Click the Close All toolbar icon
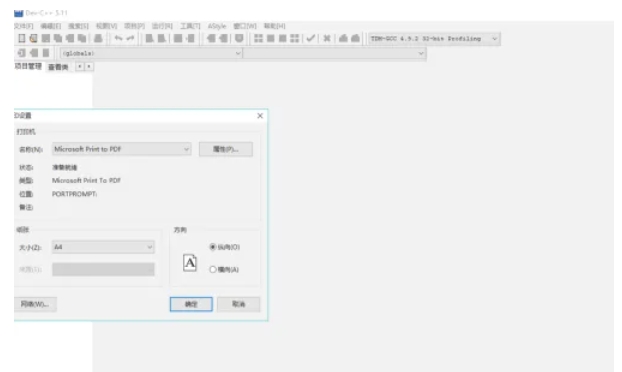The width and height of the screenshot is (622, 372). pyautogui.click(x=82, y=38)
